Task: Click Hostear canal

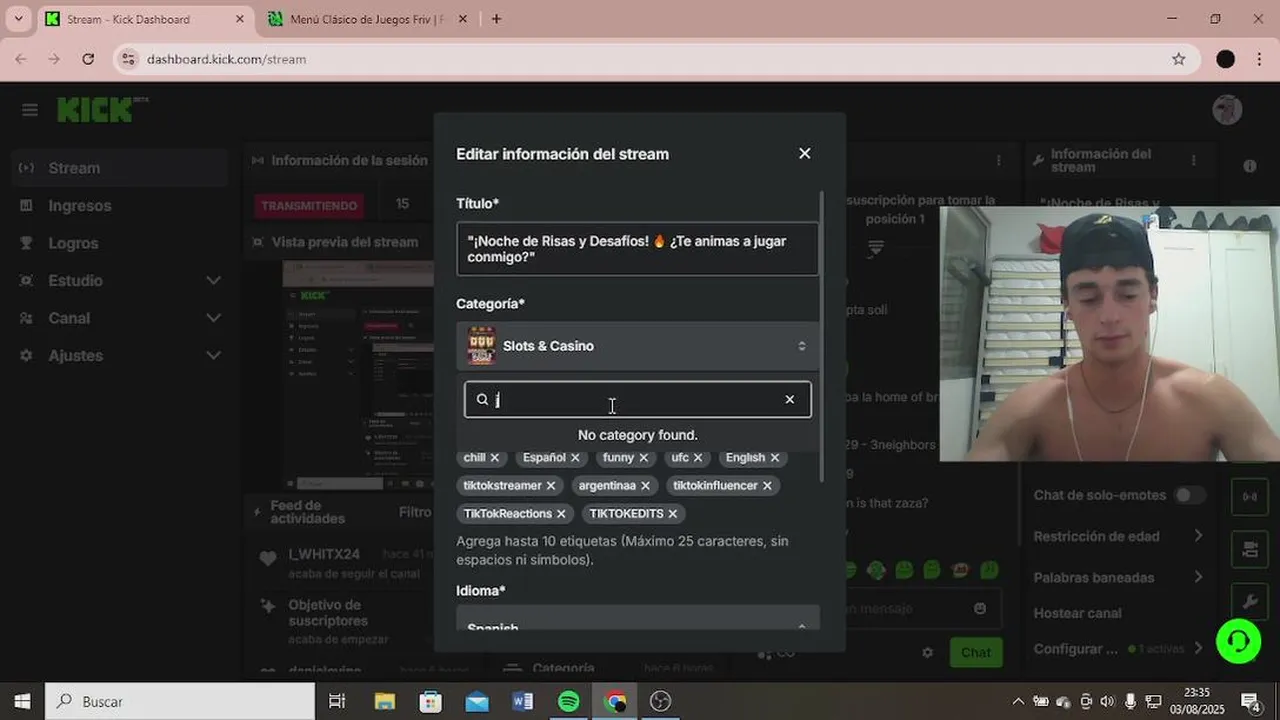Action: coord(1078,613)
